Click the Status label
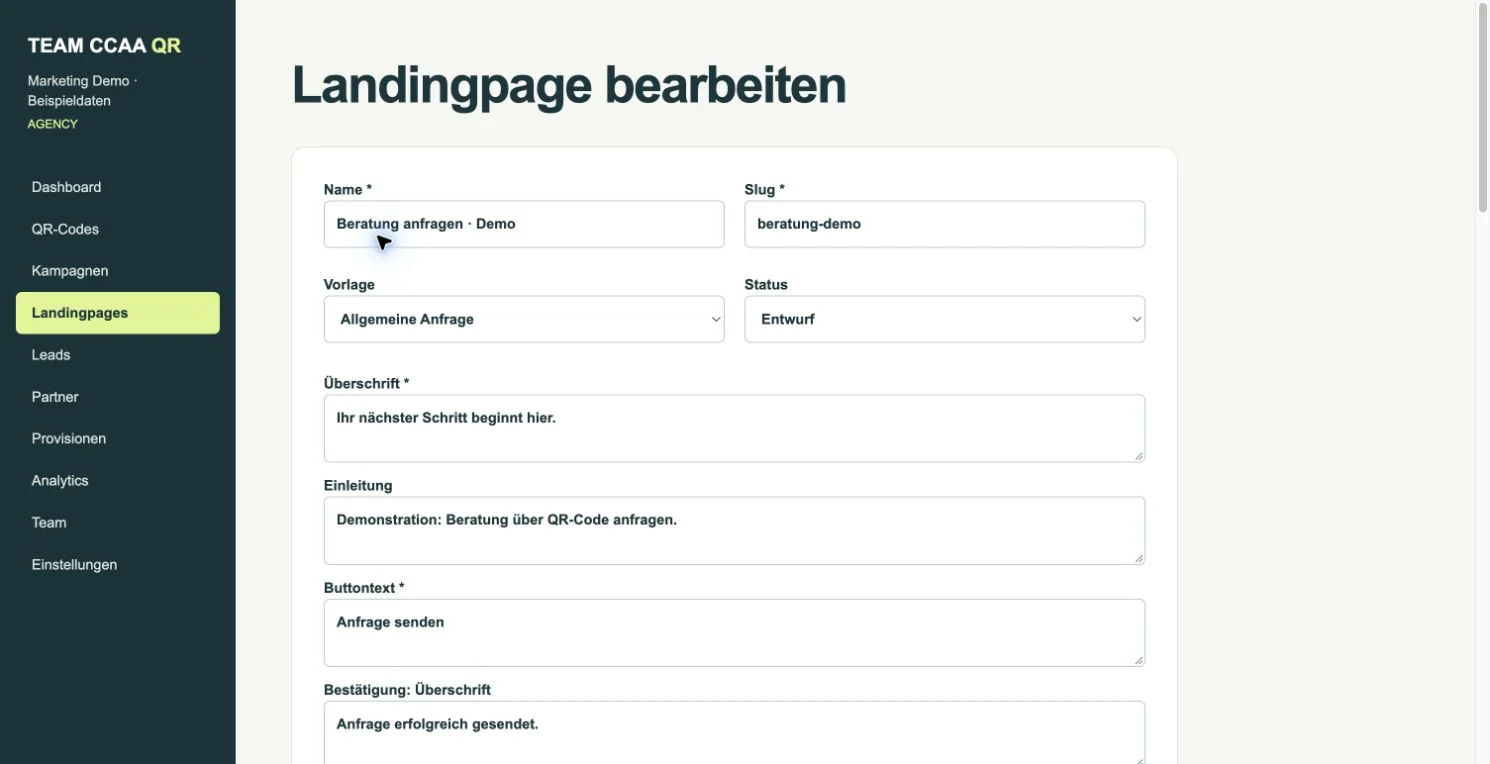 (766, 285)
